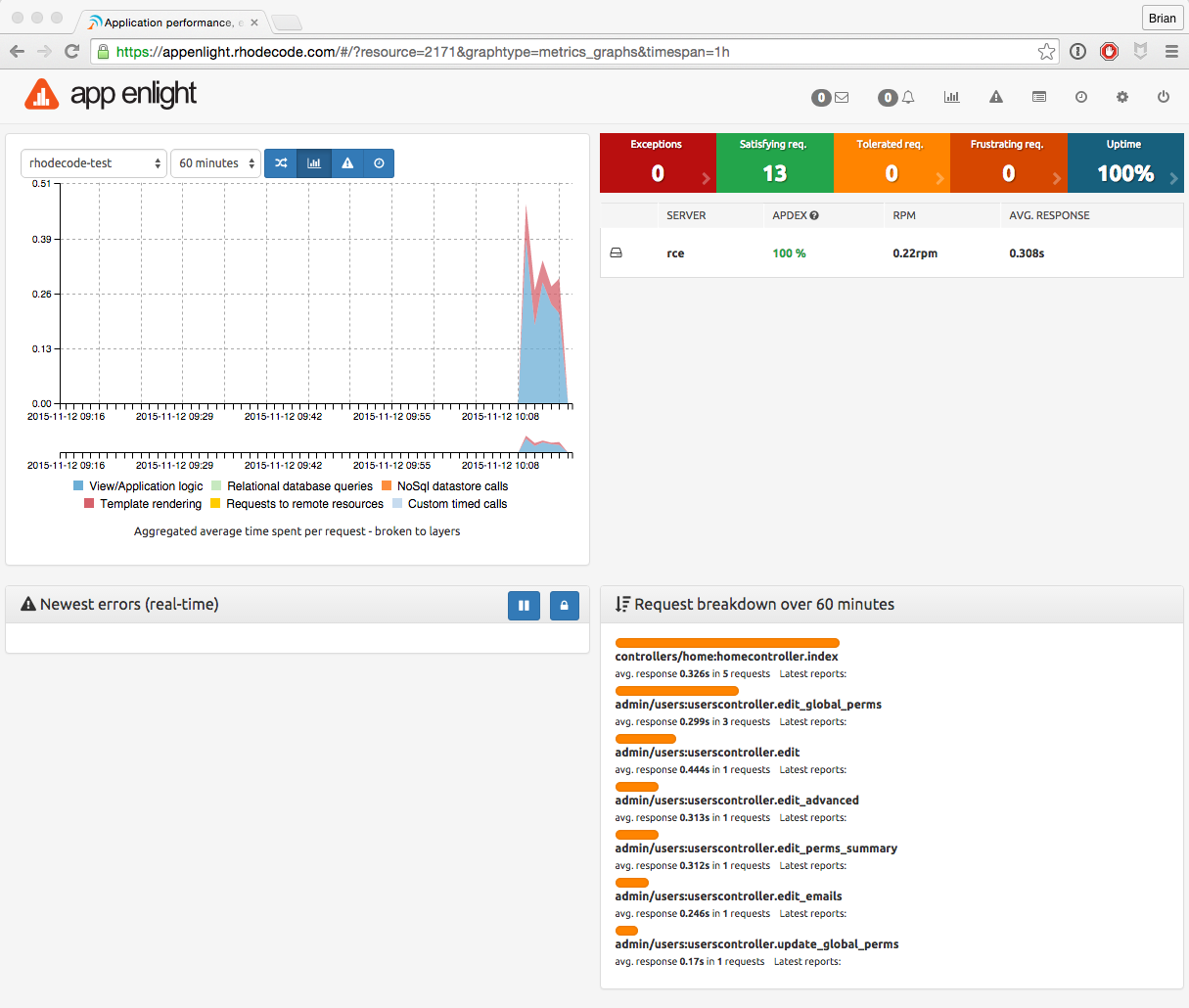Expand the Exceptions tile arrow
The height and width of the screenshot is (1008, 1189).
(706, 178)
